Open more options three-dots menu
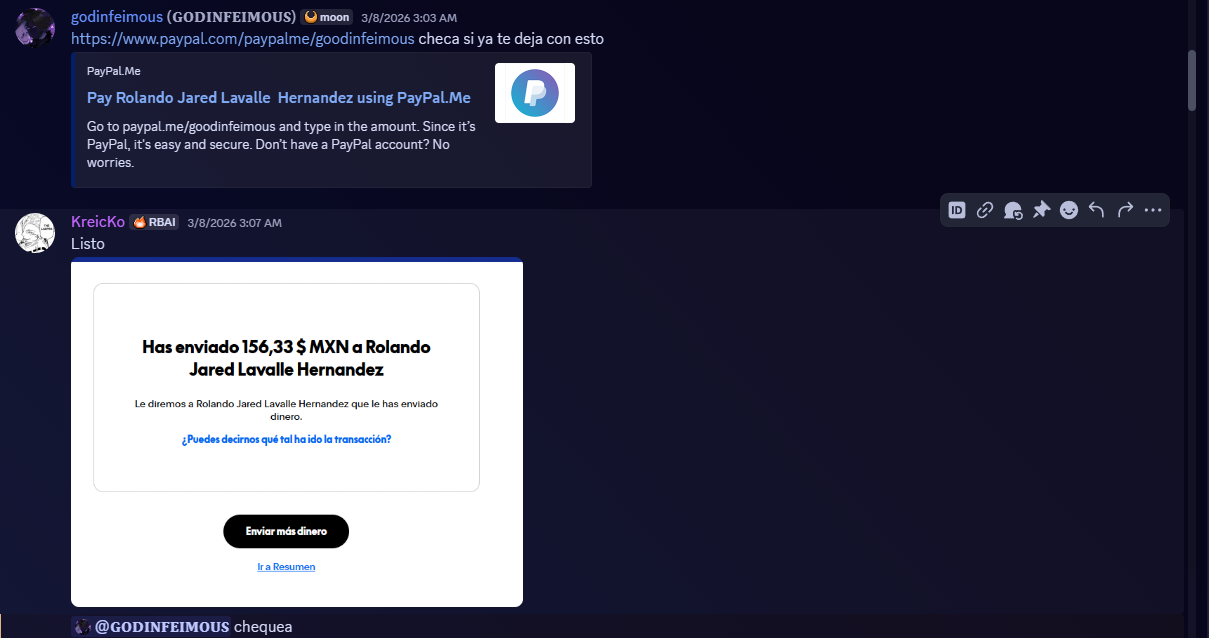Viewport: 1209px width, 638px height. (x=1153, y=210)
